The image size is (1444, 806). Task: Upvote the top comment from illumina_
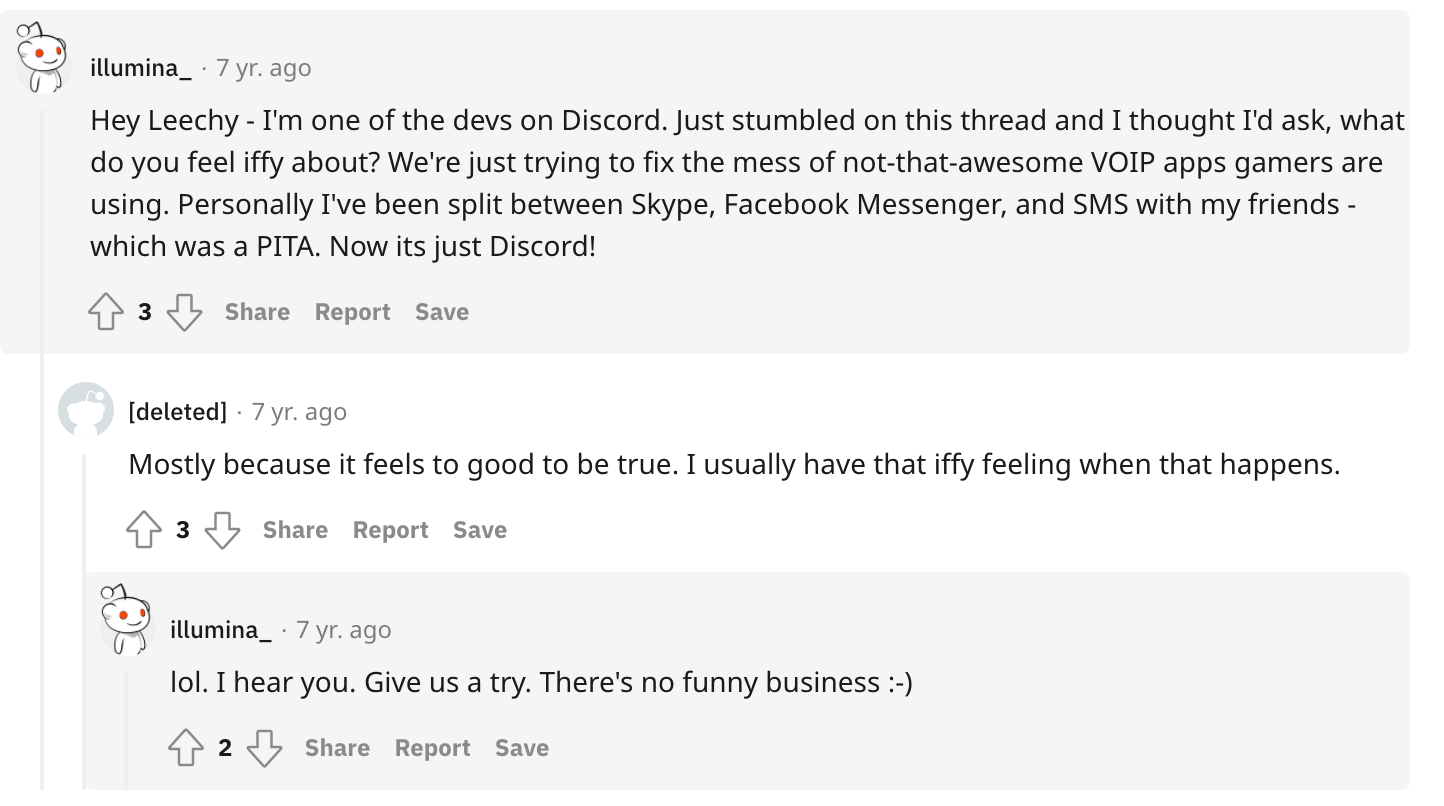pos(106,312)
